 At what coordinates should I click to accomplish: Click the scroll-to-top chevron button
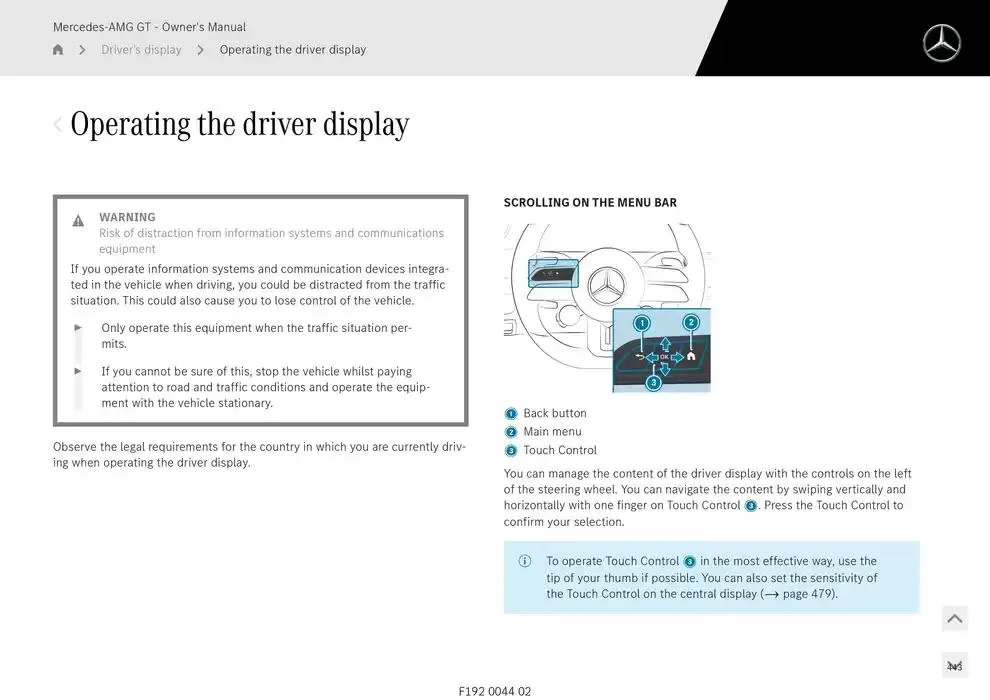pos(954,618)
